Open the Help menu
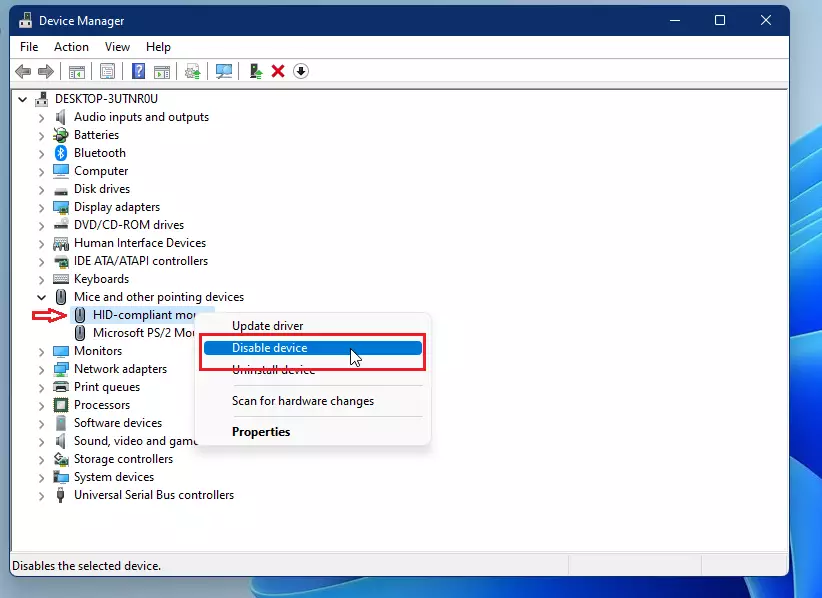Screen dimensions: 822x598 point(158,47)
